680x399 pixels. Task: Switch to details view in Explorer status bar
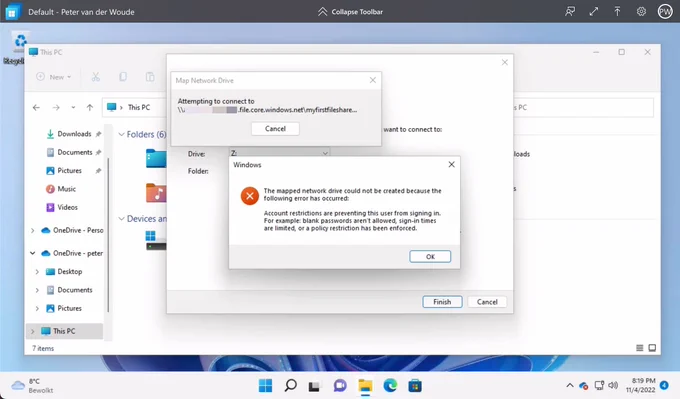coord(639,348)
